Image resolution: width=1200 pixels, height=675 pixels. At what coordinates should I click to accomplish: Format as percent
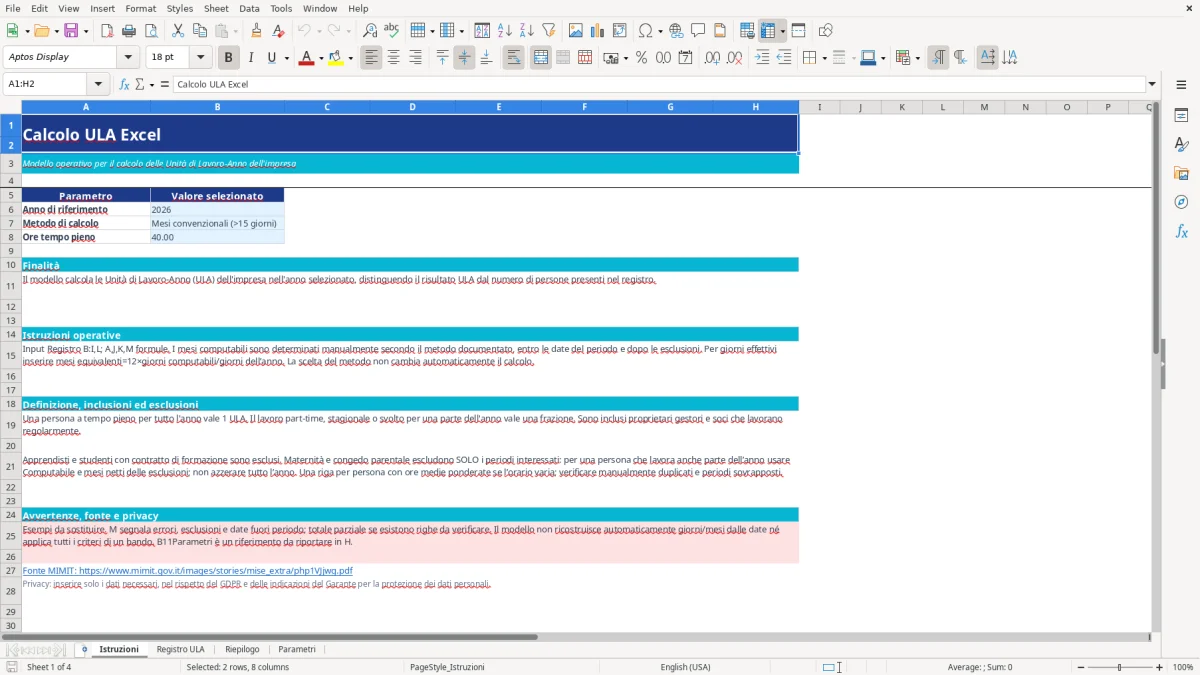[641, 58]
